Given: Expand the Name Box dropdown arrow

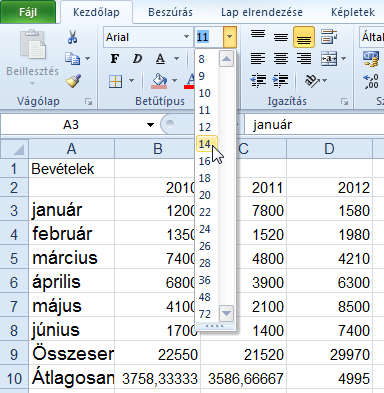Looking at the screenshot, I should 150,125.
